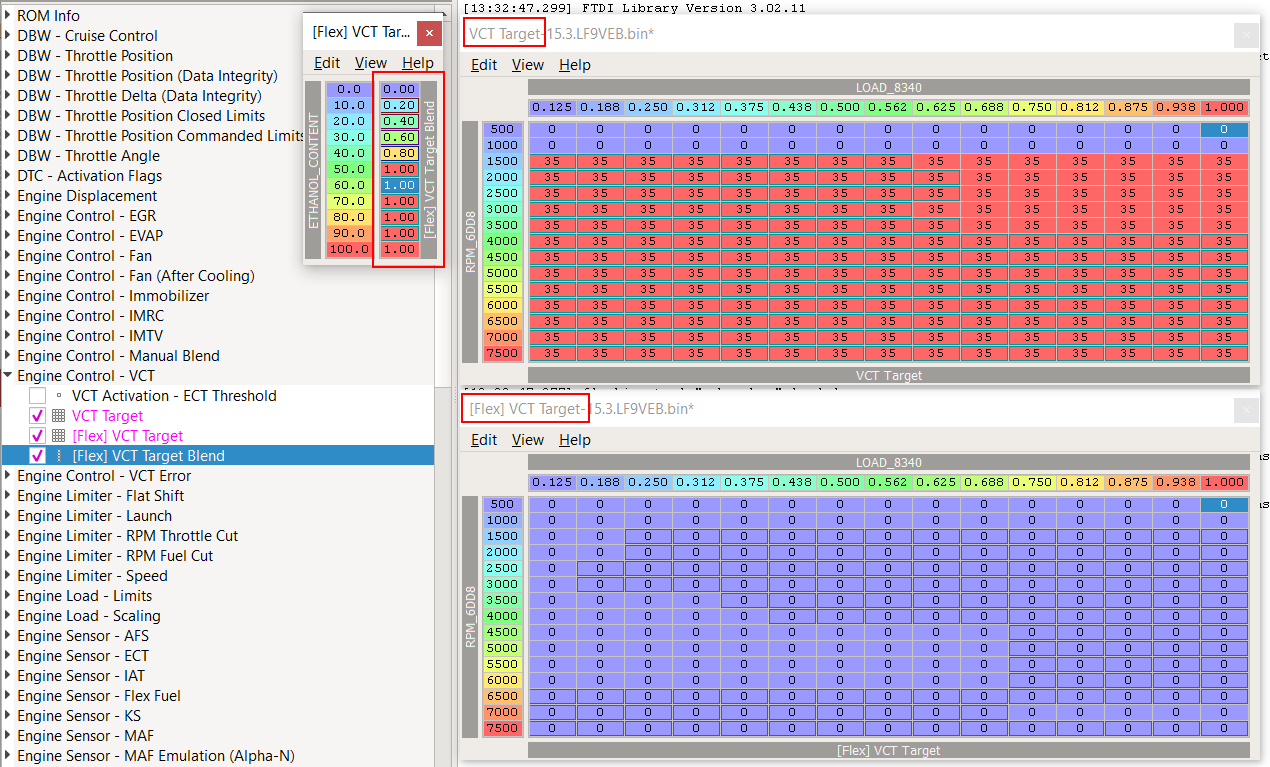
Task: Open Help menu in the Blend table window
Action: click(x=418, y=62)
